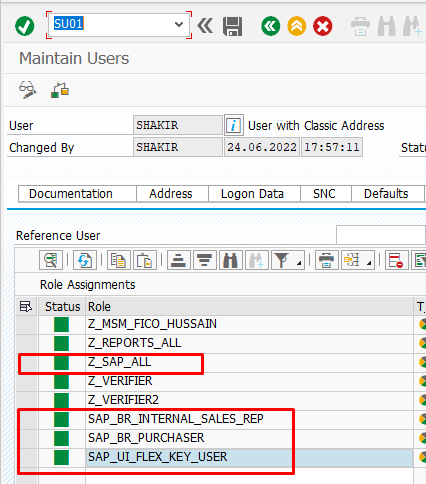Viewport: 426px width, 484px height.
Task: Click the Status column header
Action: pos(62,306)
